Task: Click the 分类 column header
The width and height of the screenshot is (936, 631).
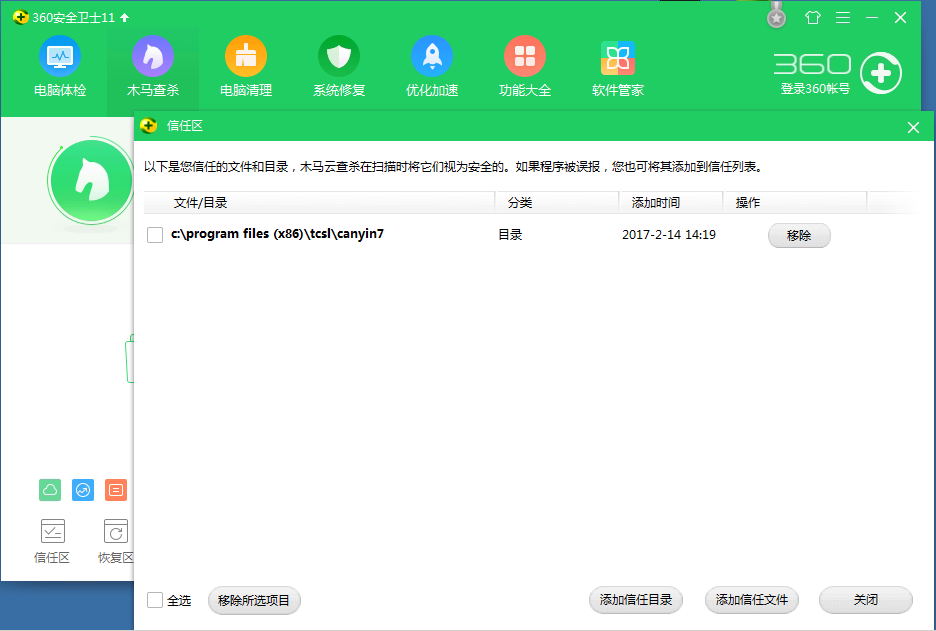Action: pos(557,202)
